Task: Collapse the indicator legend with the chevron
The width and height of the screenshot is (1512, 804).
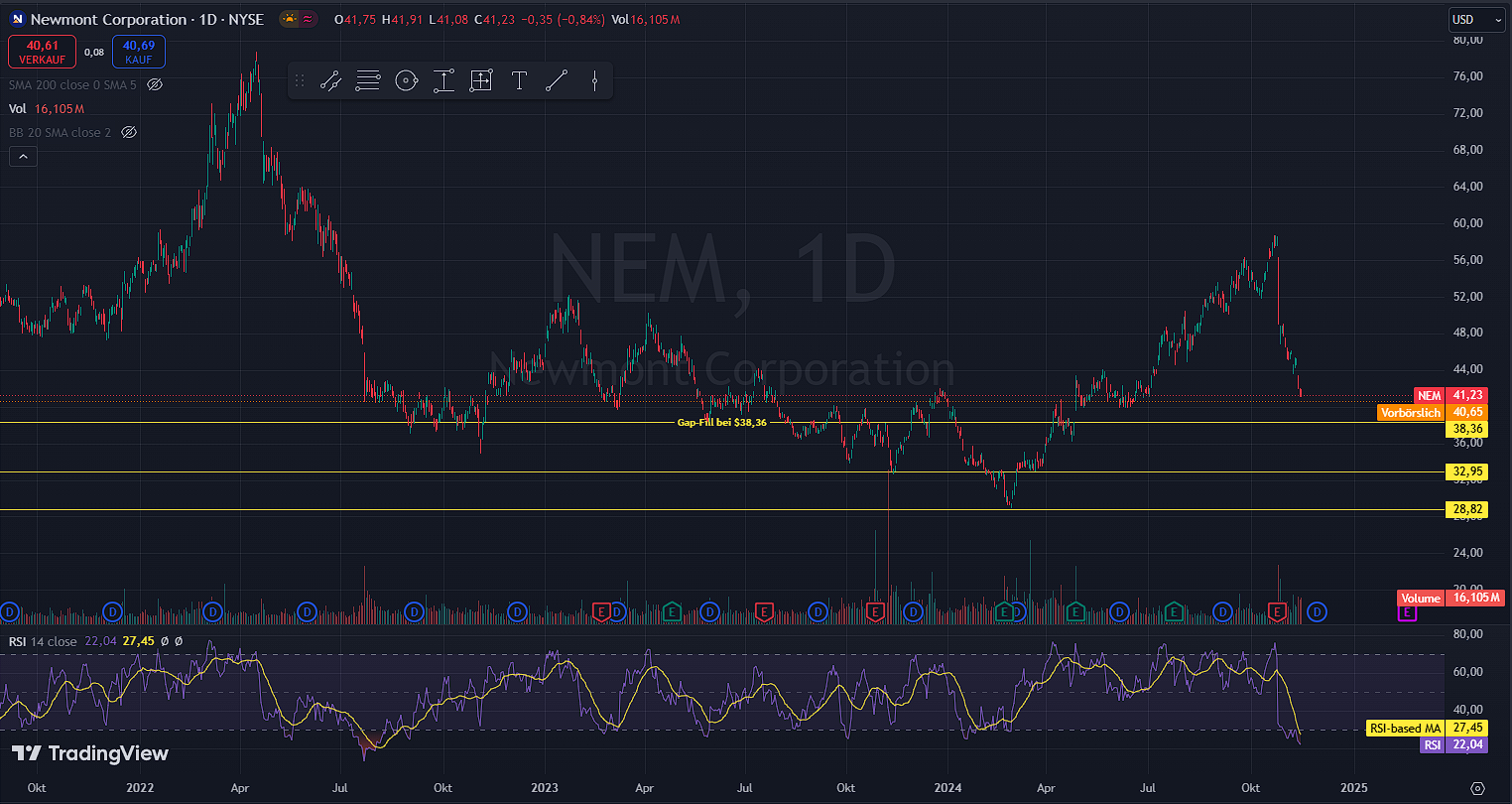Action: 23,156
